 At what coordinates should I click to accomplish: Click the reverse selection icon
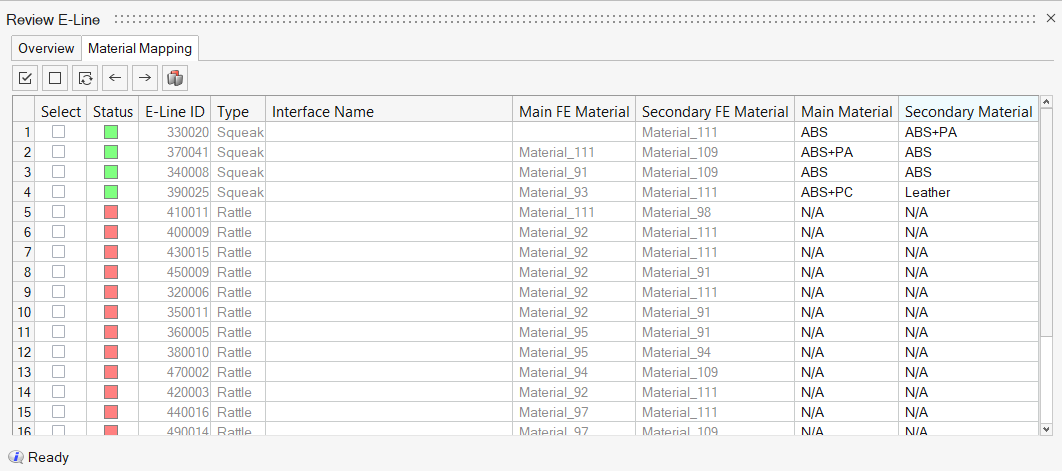coord(85,77)
